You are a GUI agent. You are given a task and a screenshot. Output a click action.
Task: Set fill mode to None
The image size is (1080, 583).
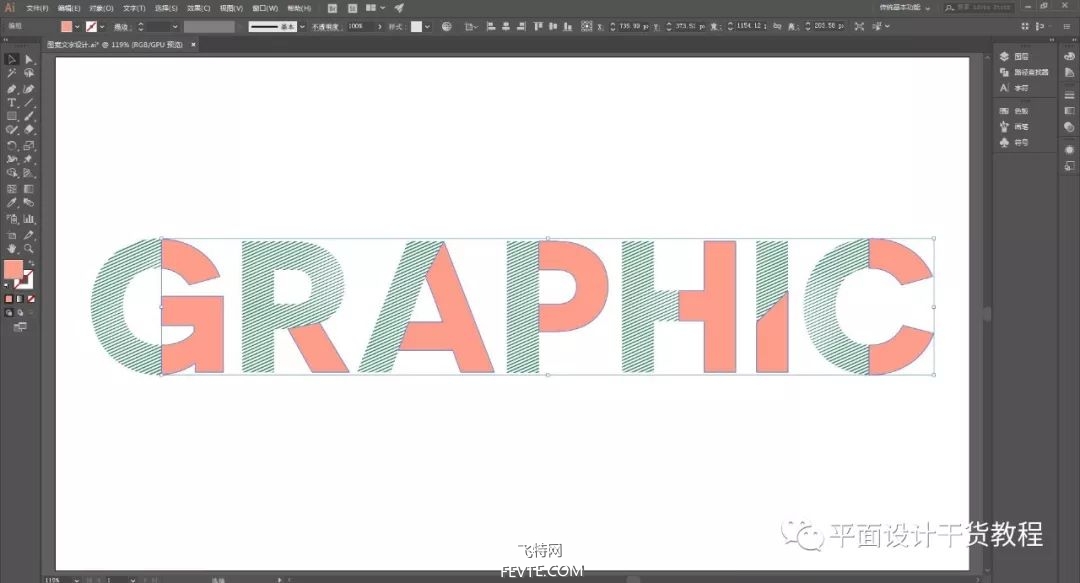[x=31, y=299]
